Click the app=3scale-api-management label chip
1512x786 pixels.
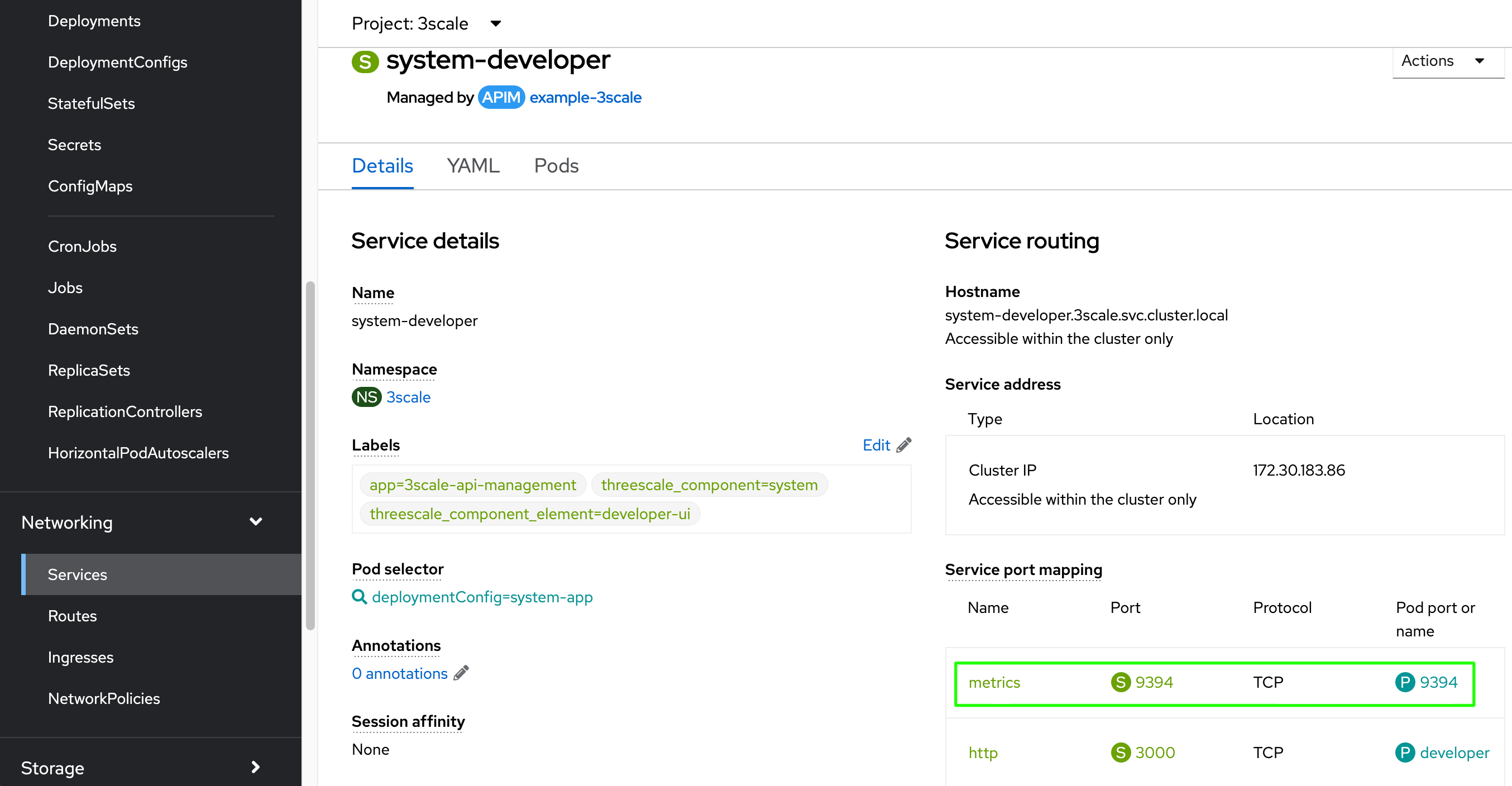coord(472,485)
